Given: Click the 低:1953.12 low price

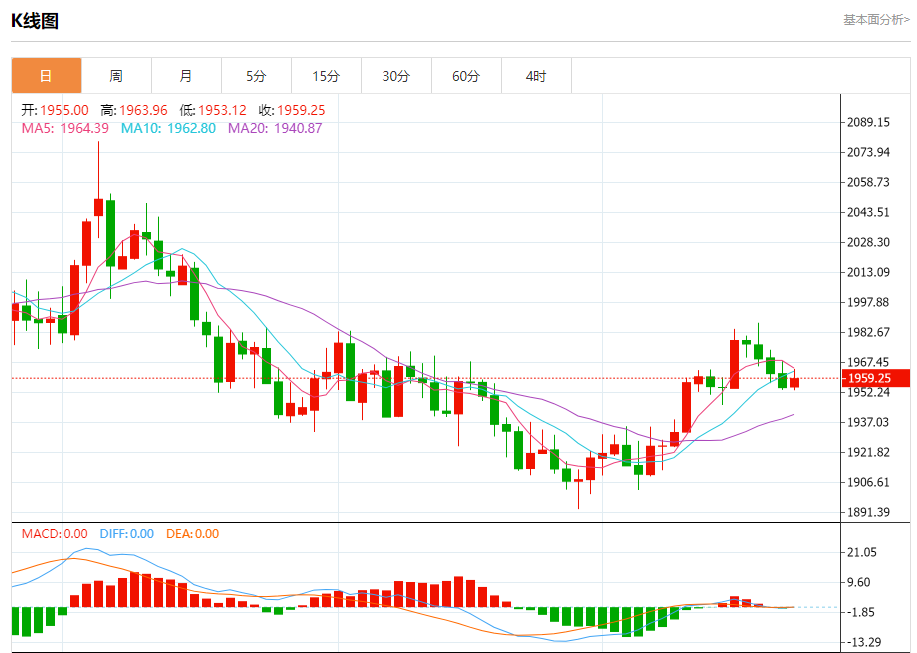Looking at the screenshot, I should (213, 110).
